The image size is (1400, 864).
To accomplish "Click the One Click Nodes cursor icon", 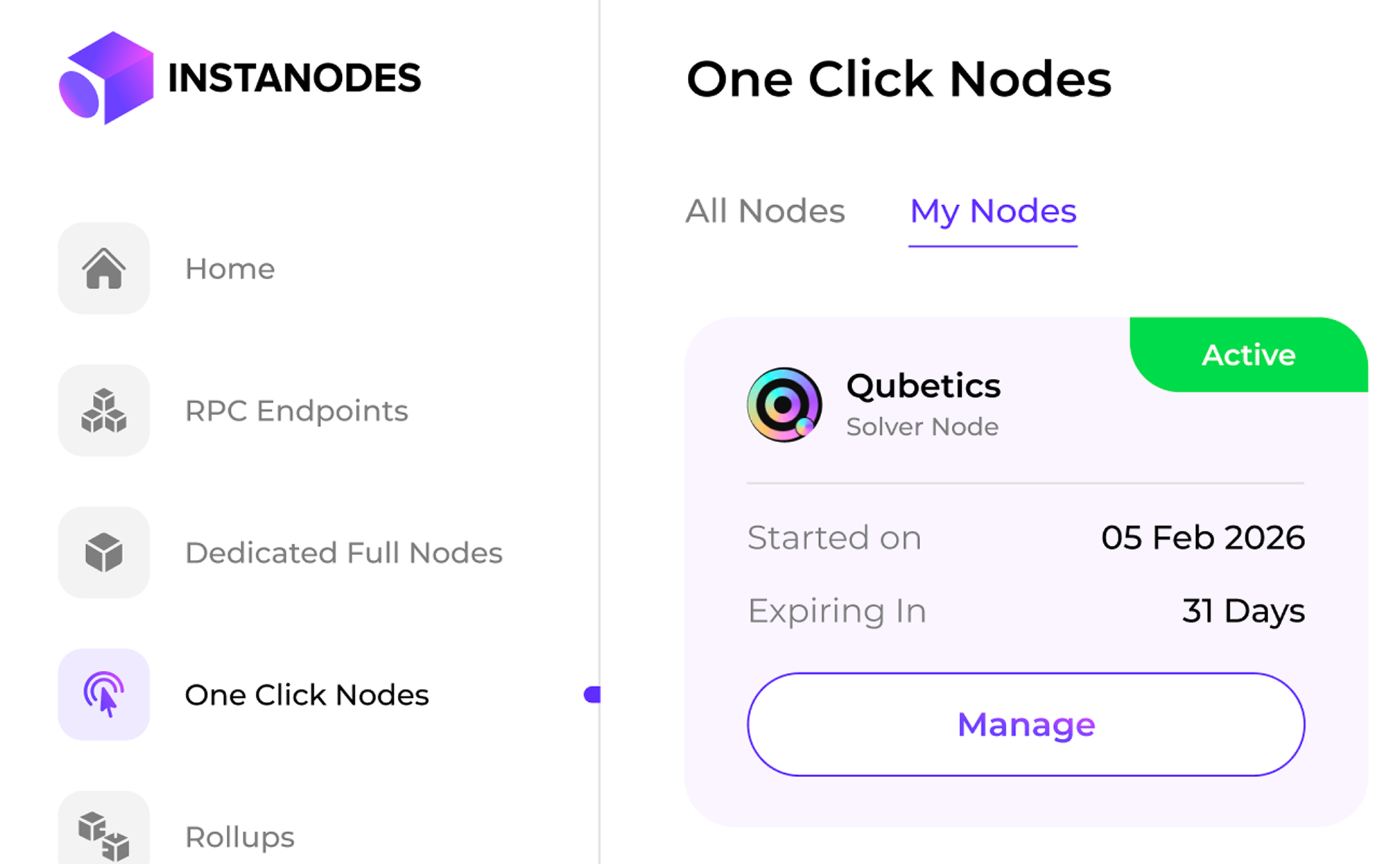I will [x=104, y=695].
